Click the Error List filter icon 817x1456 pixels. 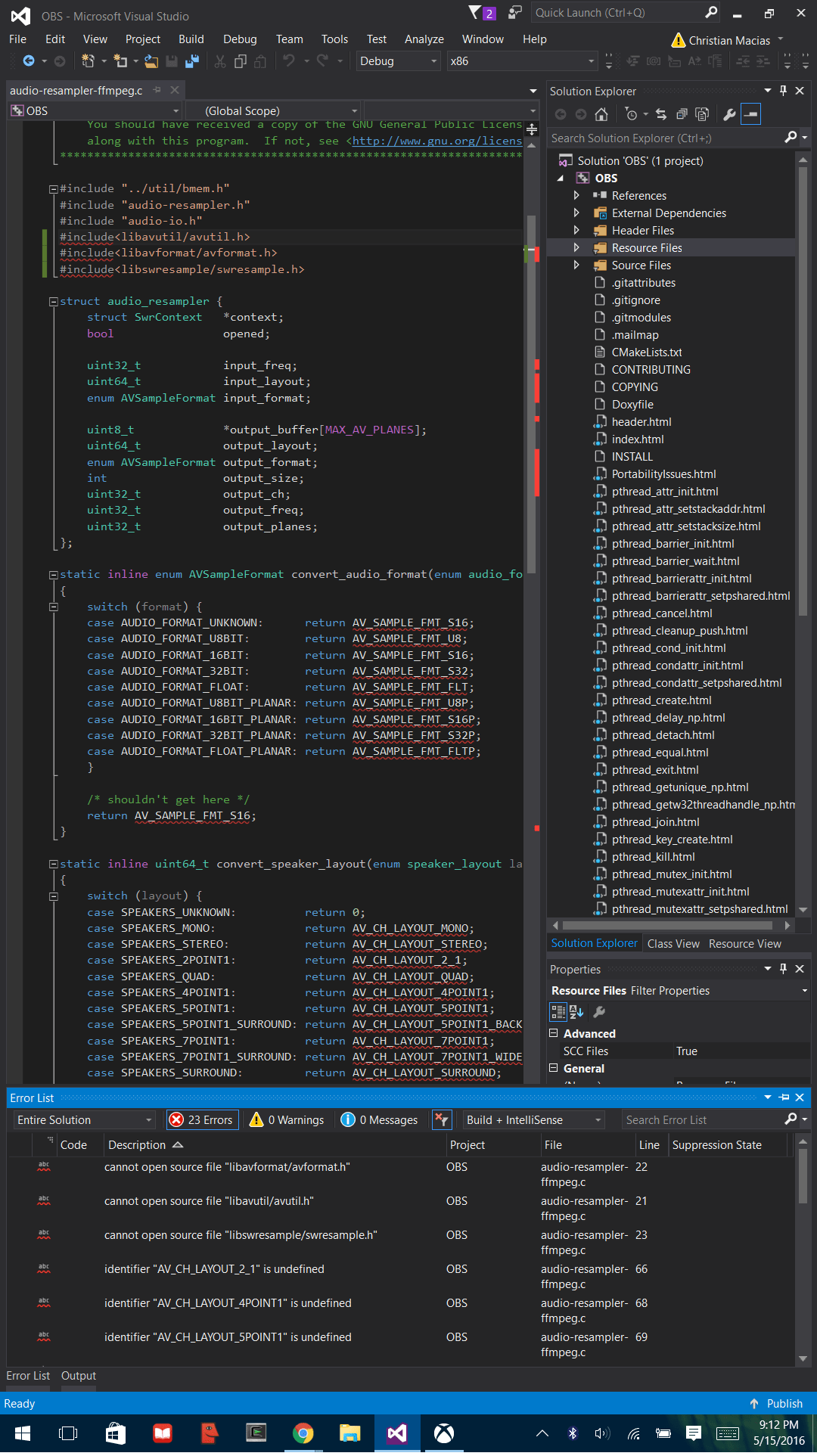(442, 1119)
